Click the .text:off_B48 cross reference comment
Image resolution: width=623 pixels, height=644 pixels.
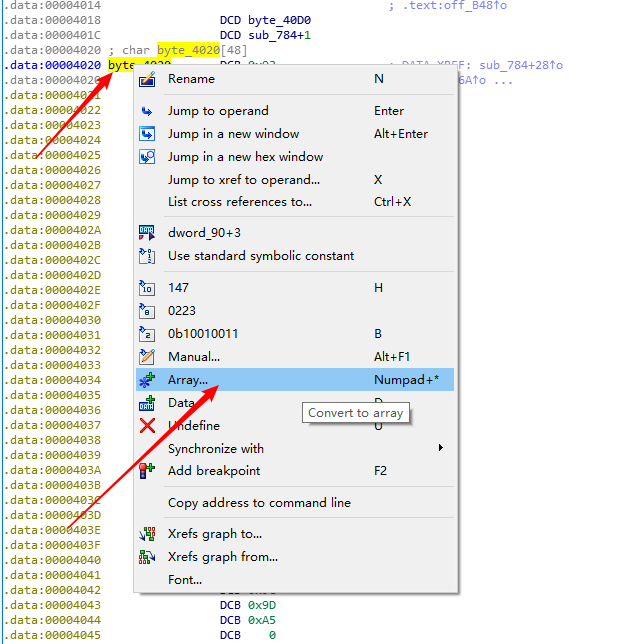tap(454, 5)
